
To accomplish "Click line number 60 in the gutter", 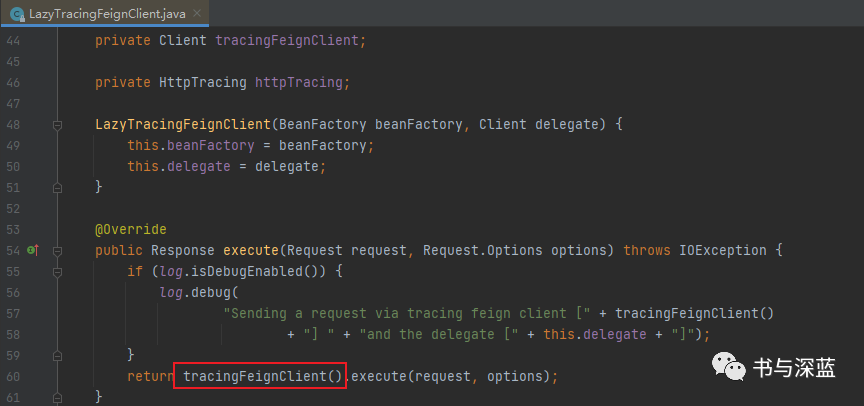I will click(12, 377).
